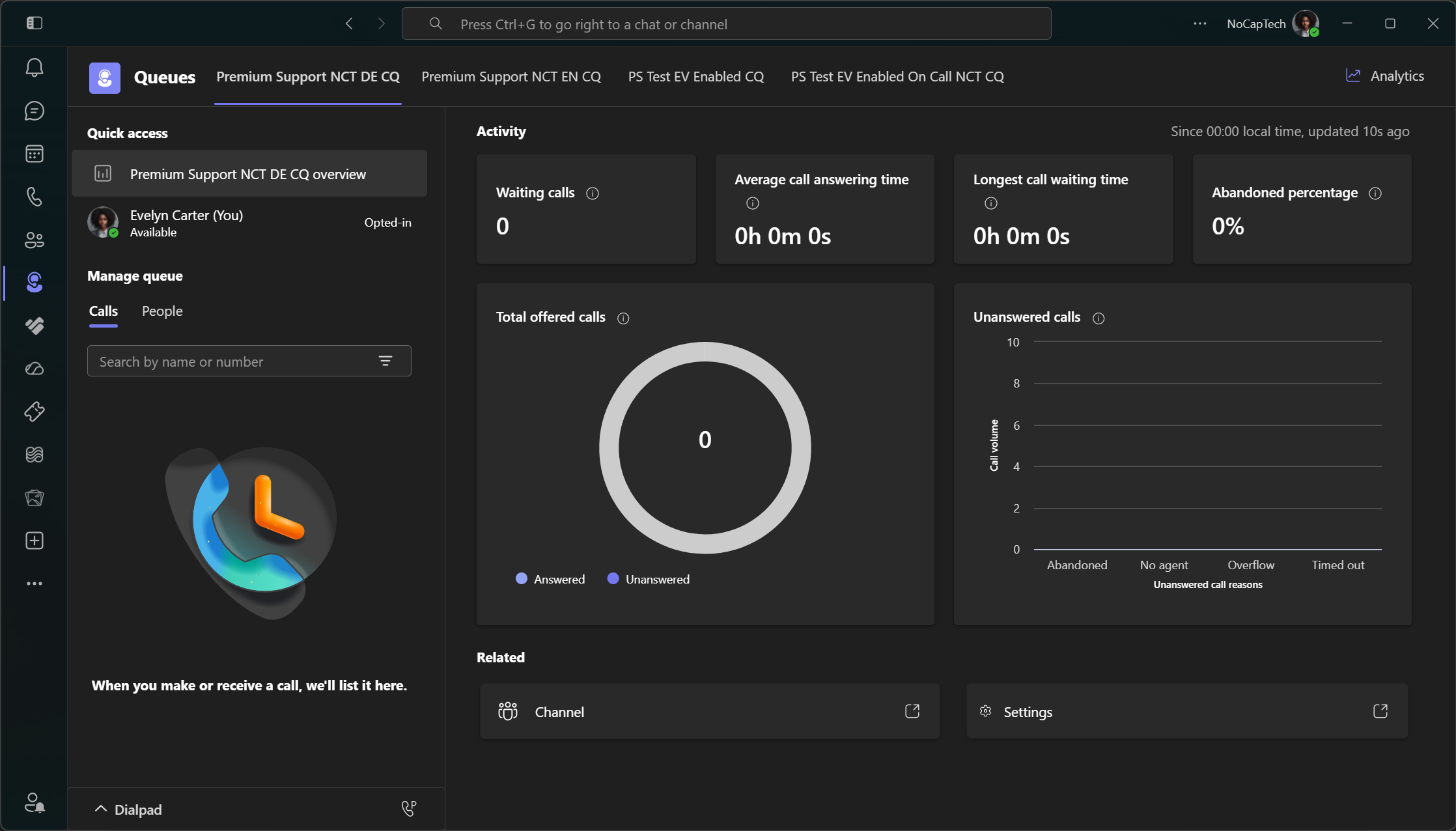1456x831 pixels.
Task: Click the Timed out axis label
Action: (1338, 565)
